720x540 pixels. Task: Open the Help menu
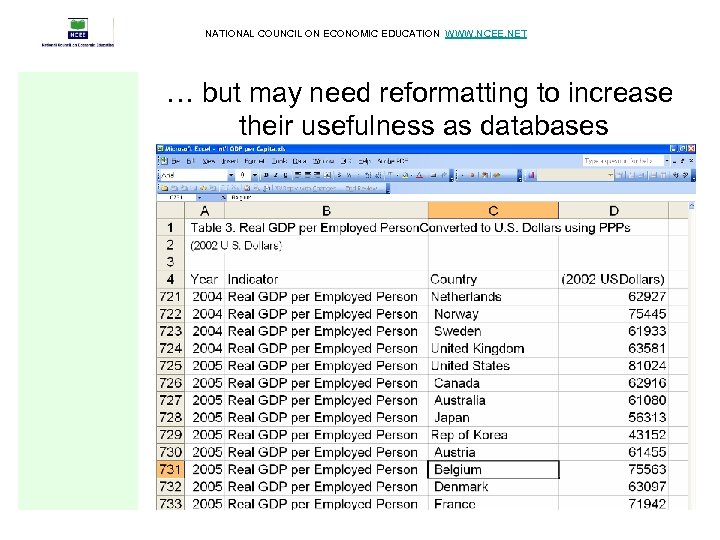pyautogui.click(x=364, y=161)
